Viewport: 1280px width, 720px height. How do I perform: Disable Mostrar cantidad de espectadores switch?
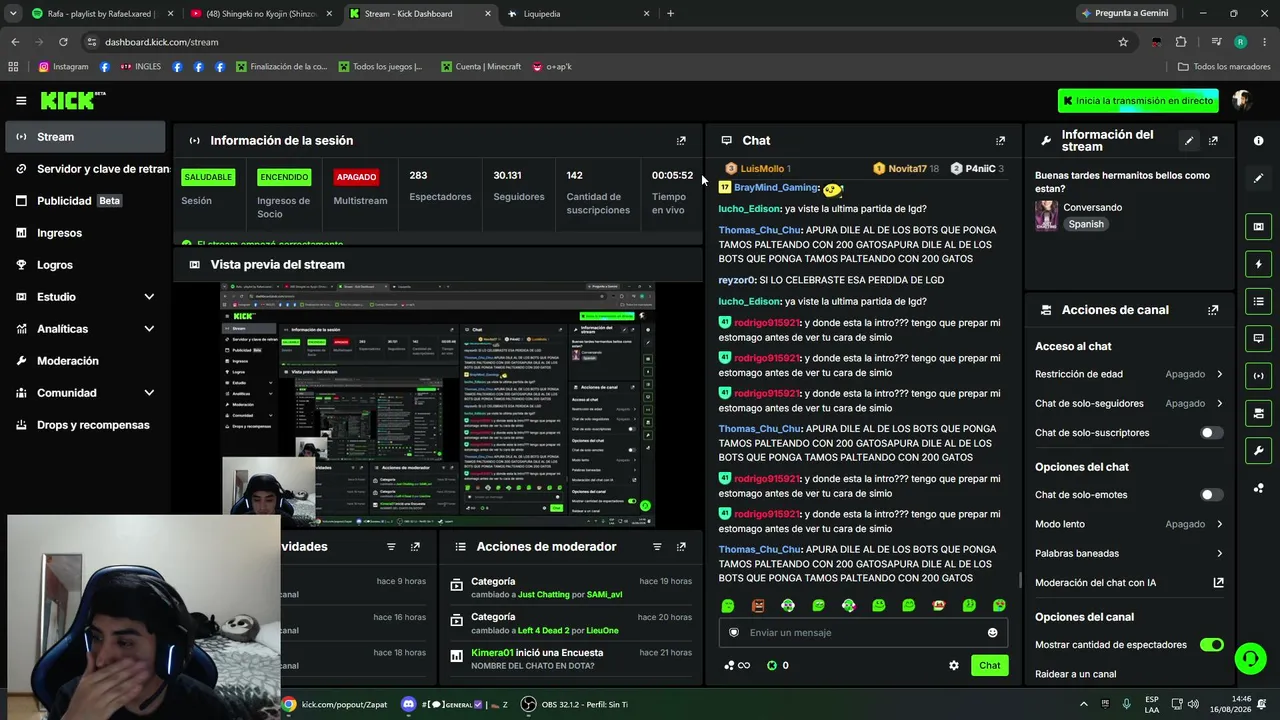1211,645
